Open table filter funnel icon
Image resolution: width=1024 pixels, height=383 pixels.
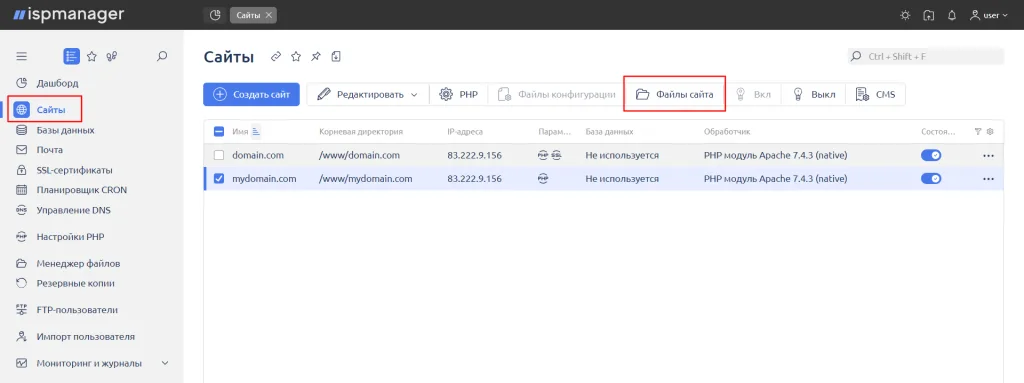click(x=978, y=131)
